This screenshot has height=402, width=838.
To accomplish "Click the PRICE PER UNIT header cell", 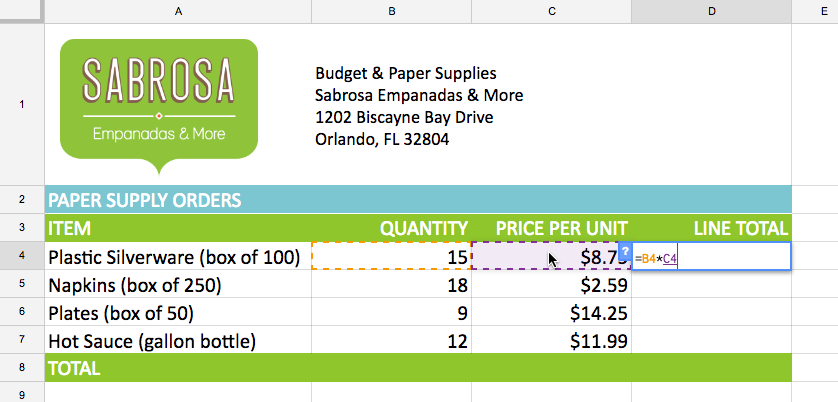I will 551,228.
